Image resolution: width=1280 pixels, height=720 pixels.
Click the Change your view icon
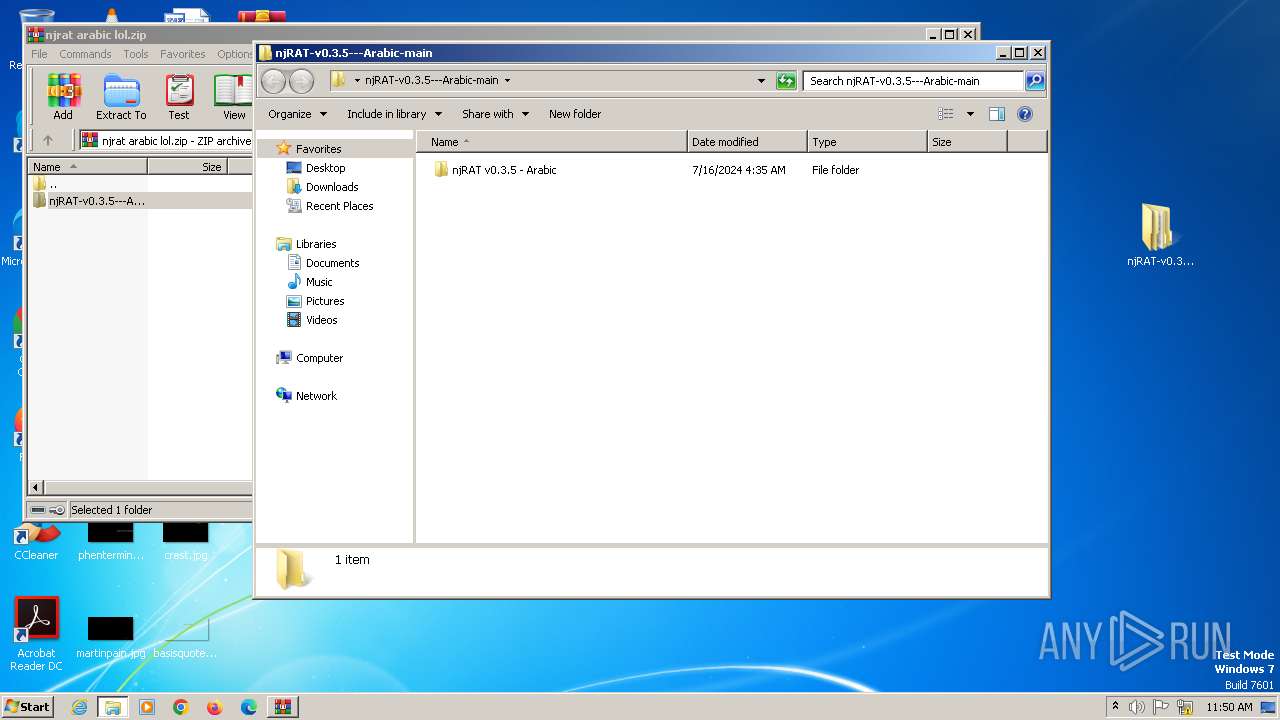click(x=945, y=114)
